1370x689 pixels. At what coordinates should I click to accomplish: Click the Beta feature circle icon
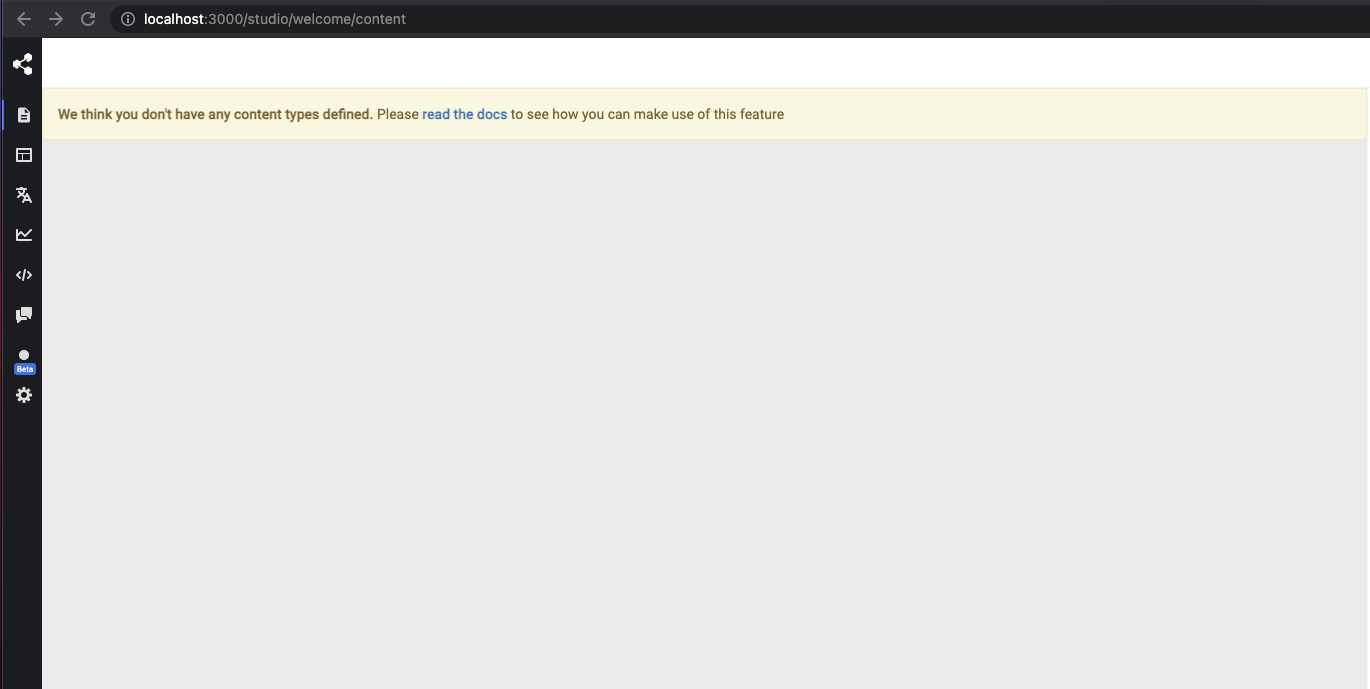click(23, 354)
